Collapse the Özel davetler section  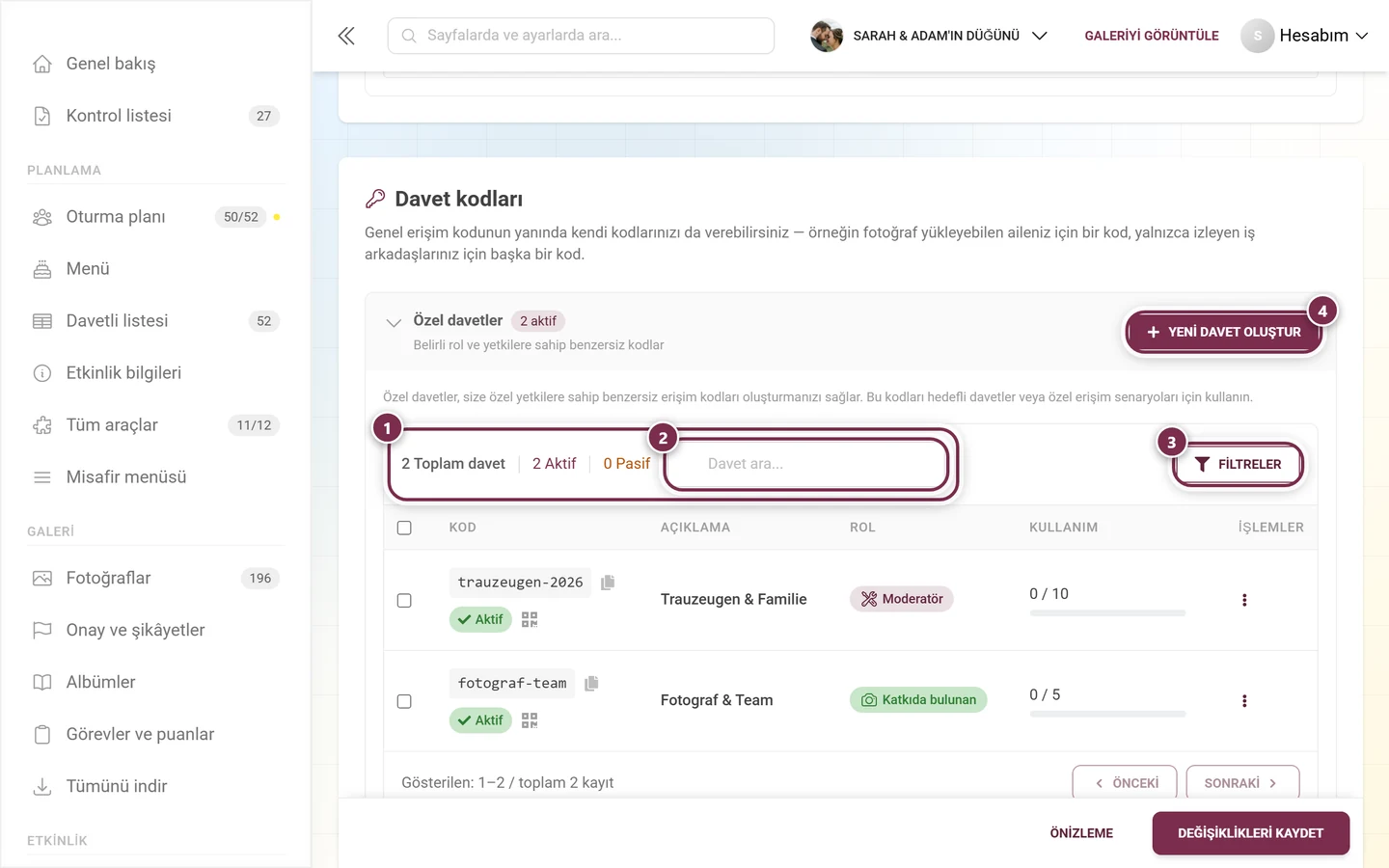point(394,322)
